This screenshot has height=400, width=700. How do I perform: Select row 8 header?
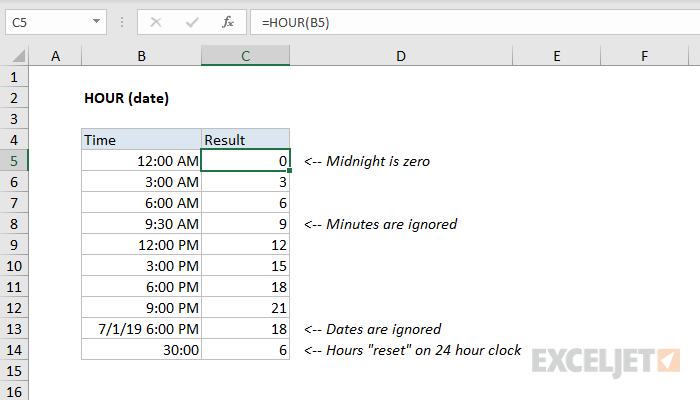point(14,224)
